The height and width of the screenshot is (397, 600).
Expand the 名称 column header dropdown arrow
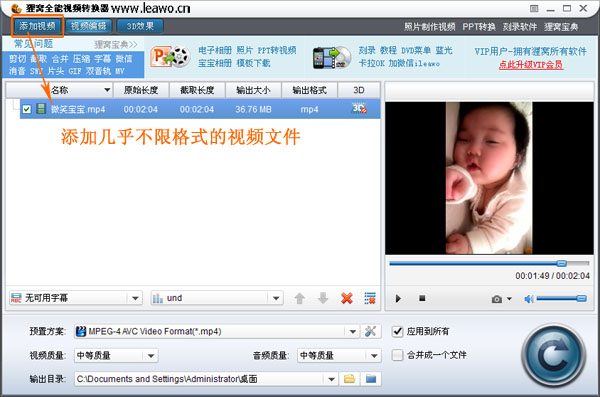107,90
